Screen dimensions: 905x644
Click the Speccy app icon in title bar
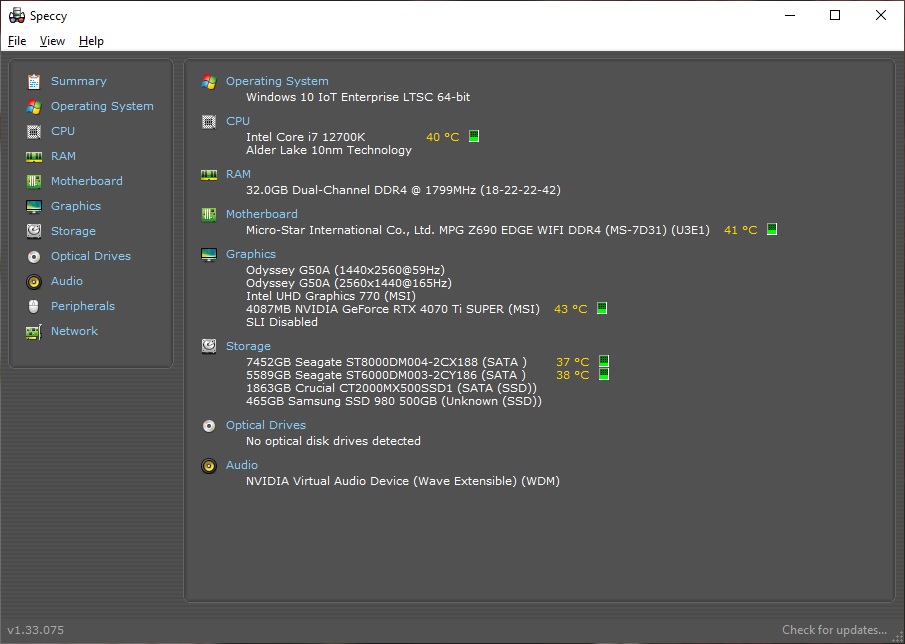(x=17, y=16)
